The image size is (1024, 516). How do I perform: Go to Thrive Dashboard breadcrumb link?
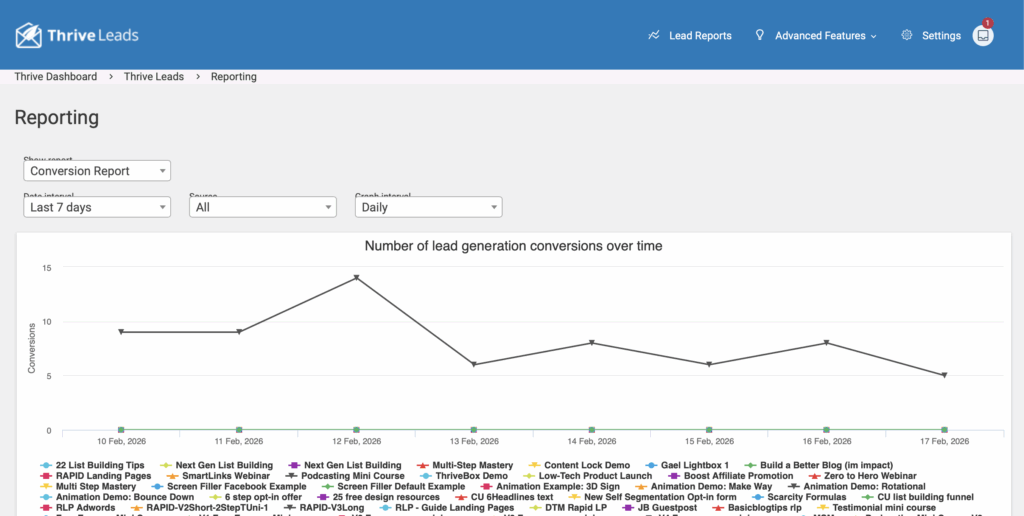pyautogui.click(x=56, y=77)
